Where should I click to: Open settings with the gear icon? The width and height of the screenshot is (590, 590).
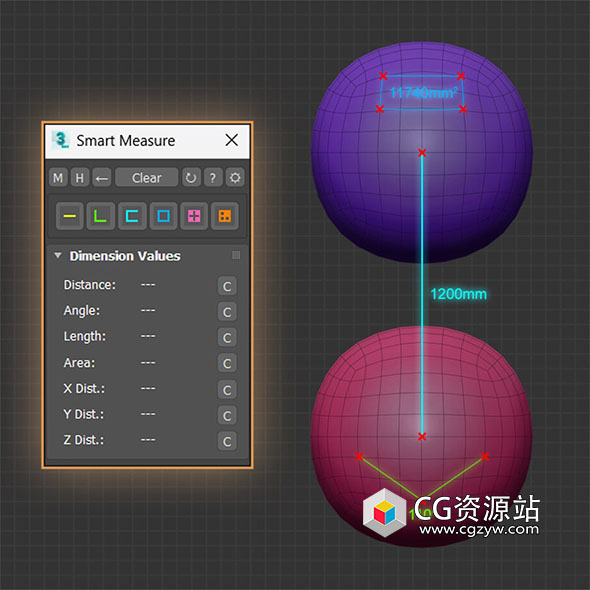tap(235, 178)
